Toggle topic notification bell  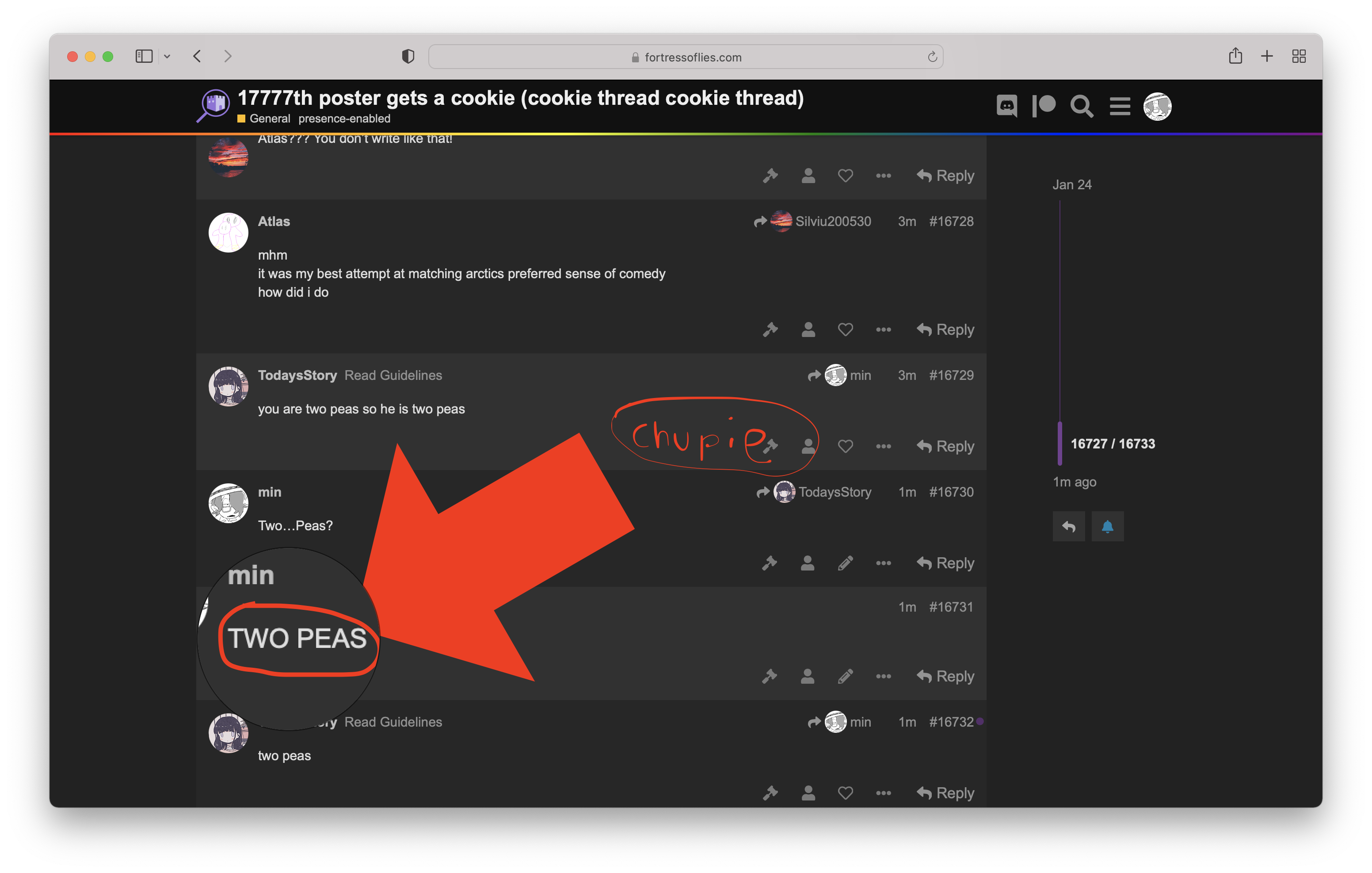[x=1107, y=526]
